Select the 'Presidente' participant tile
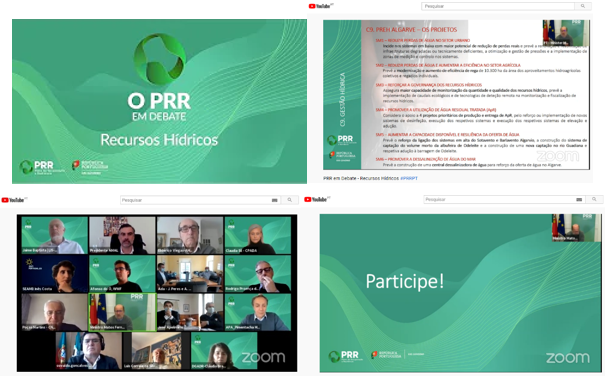This screenshot has height=384, width=610. [x=123, y=235]
